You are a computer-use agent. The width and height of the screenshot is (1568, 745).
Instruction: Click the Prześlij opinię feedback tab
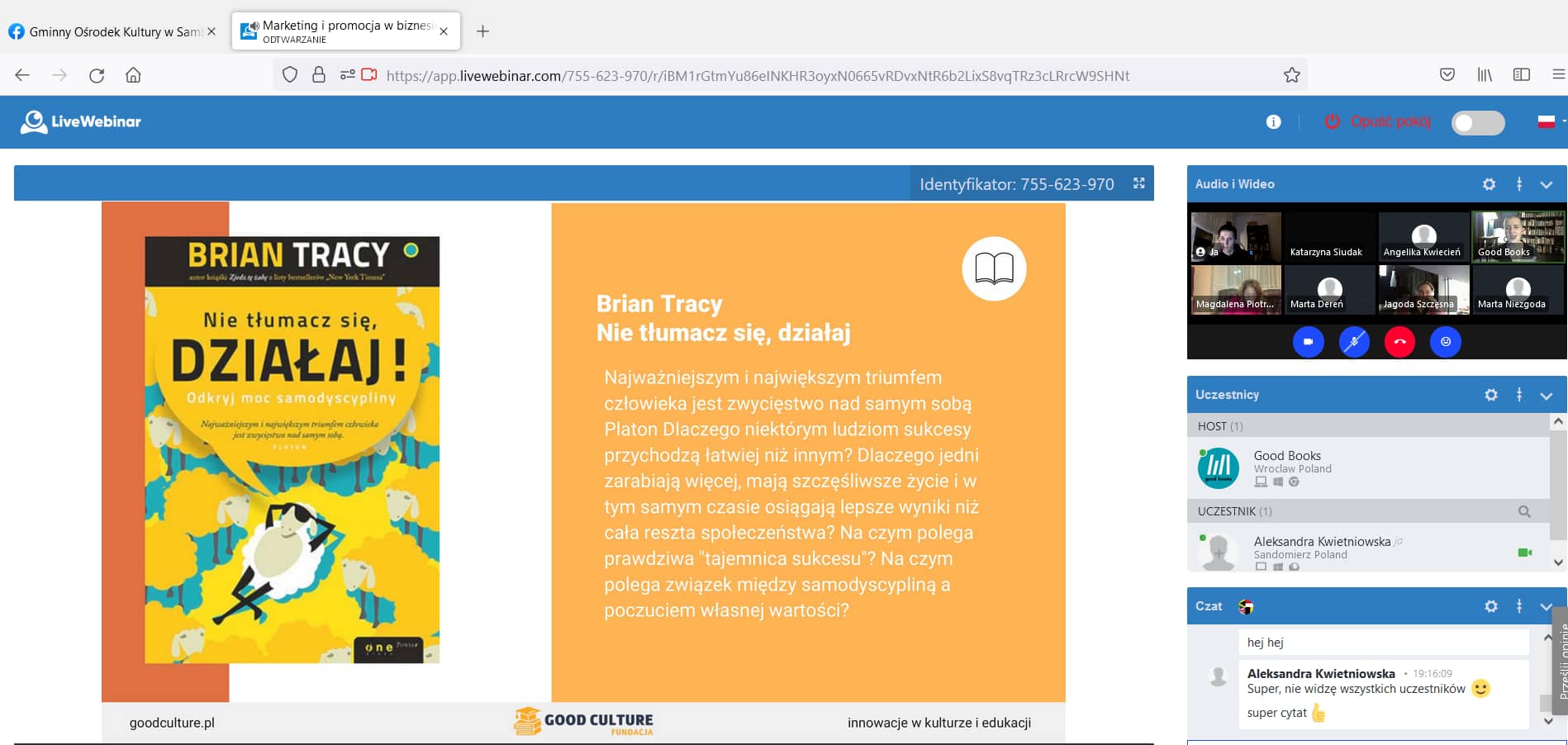click(1561, 661)
